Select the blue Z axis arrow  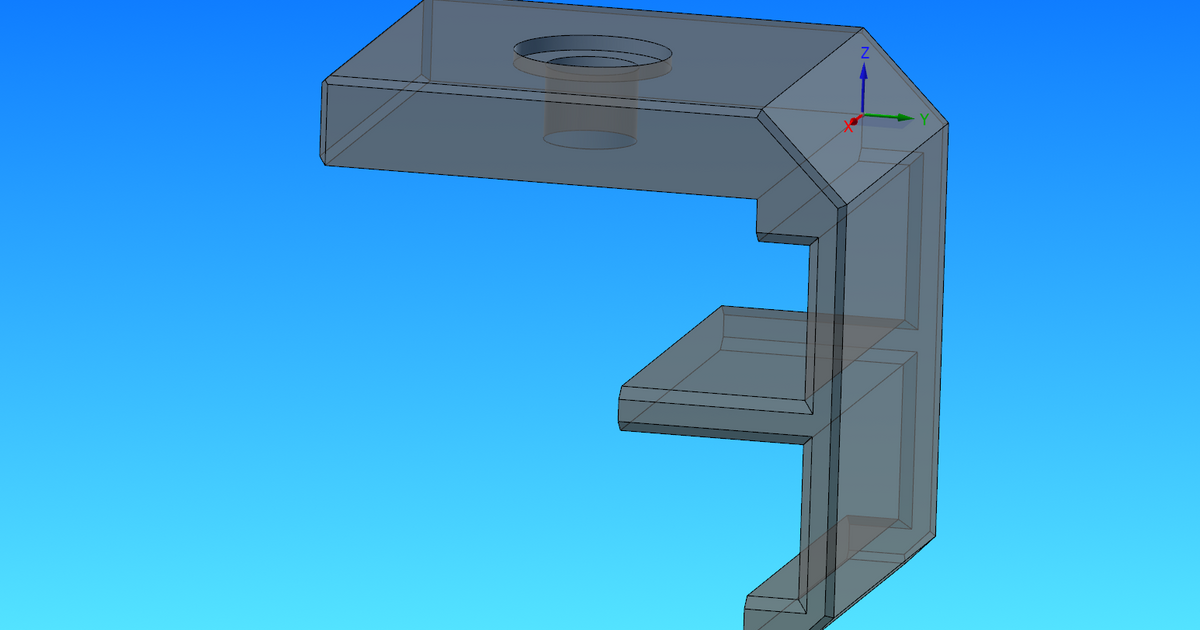click(865, 75)
